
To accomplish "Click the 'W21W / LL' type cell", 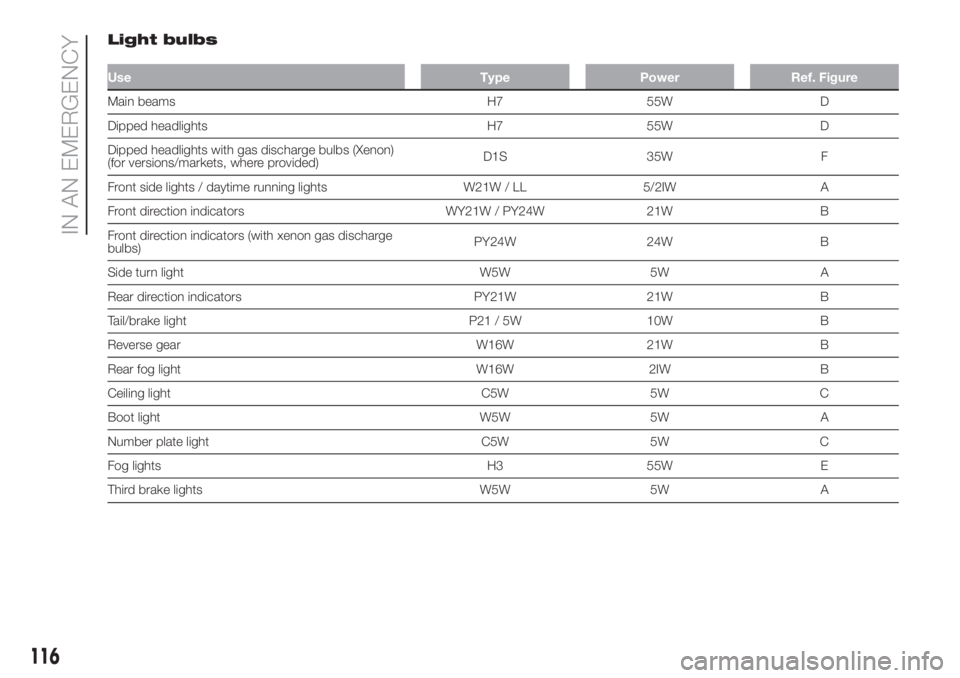I will coord(495,187).
